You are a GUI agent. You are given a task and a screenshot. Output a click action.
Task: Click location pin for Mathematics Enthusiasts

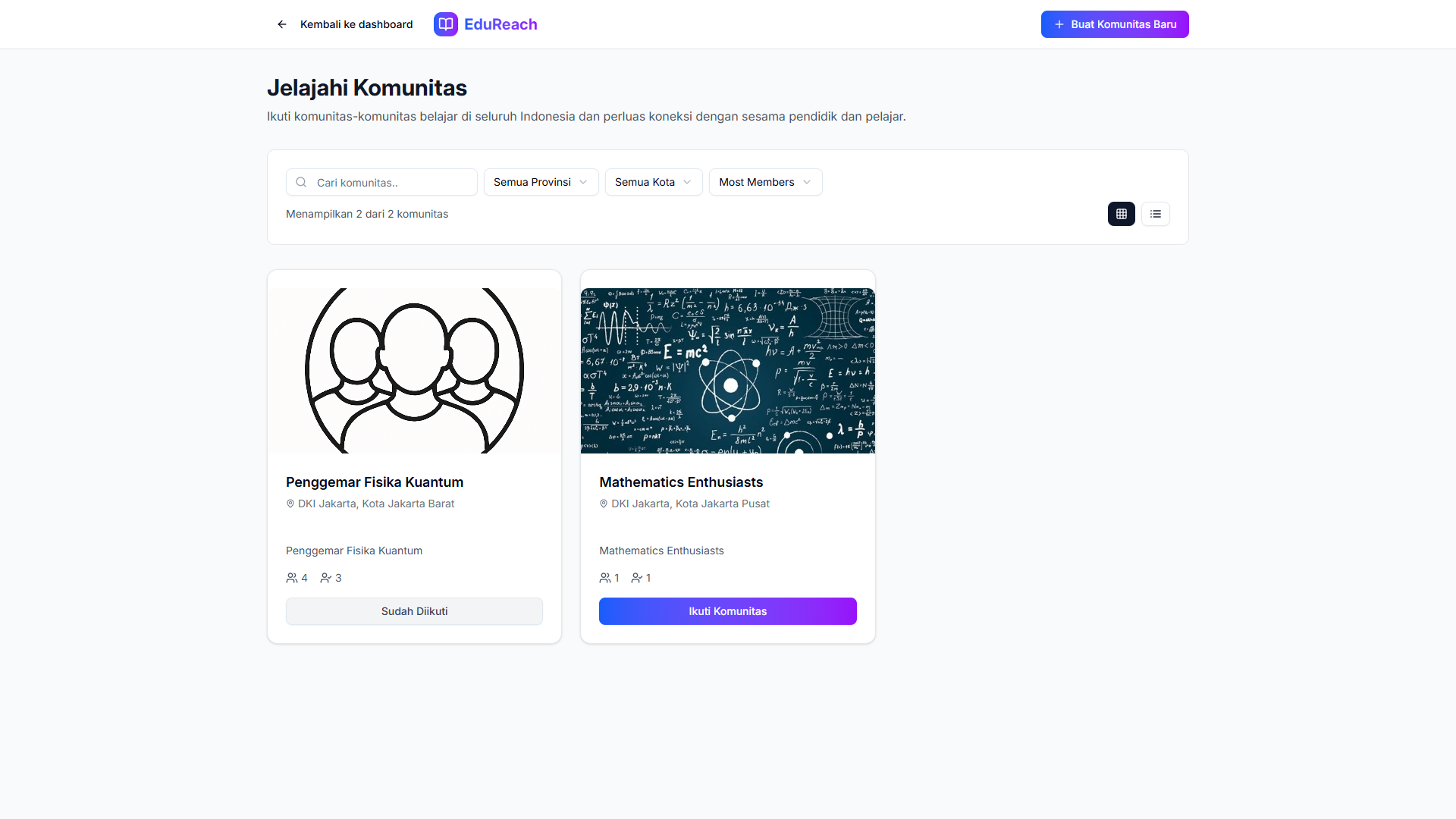(604, 504)
